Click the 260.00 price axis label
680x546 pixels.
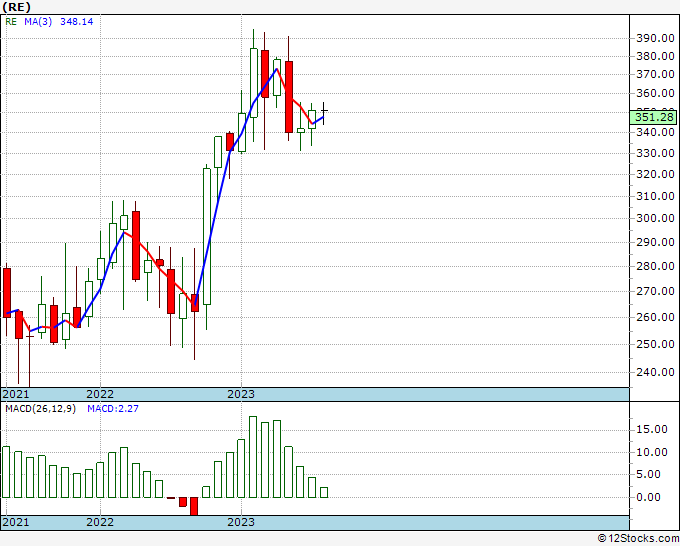(x=655, y=317)
